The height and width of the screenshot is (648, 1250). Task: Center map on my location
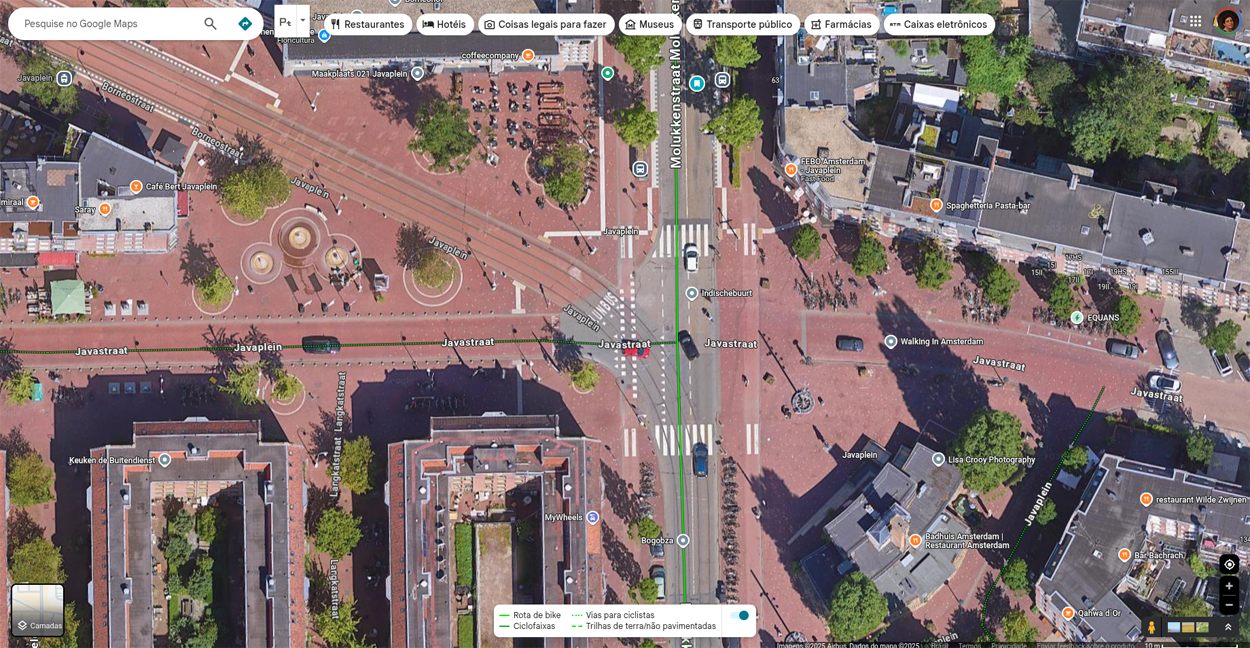pyautogui.click(x=1229, y=564)
